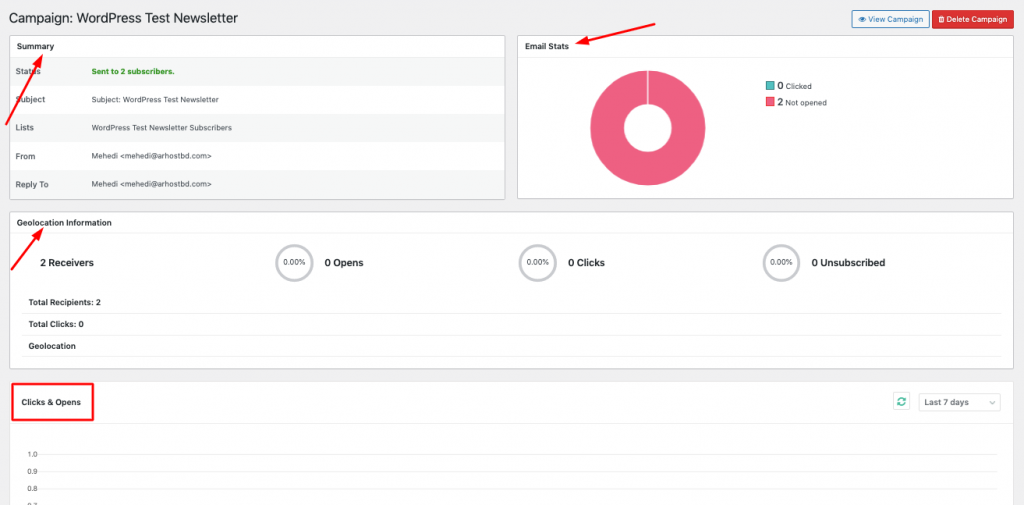
Task: Click the 0.8 axis label on chart
Action: [x=32, y=488]
